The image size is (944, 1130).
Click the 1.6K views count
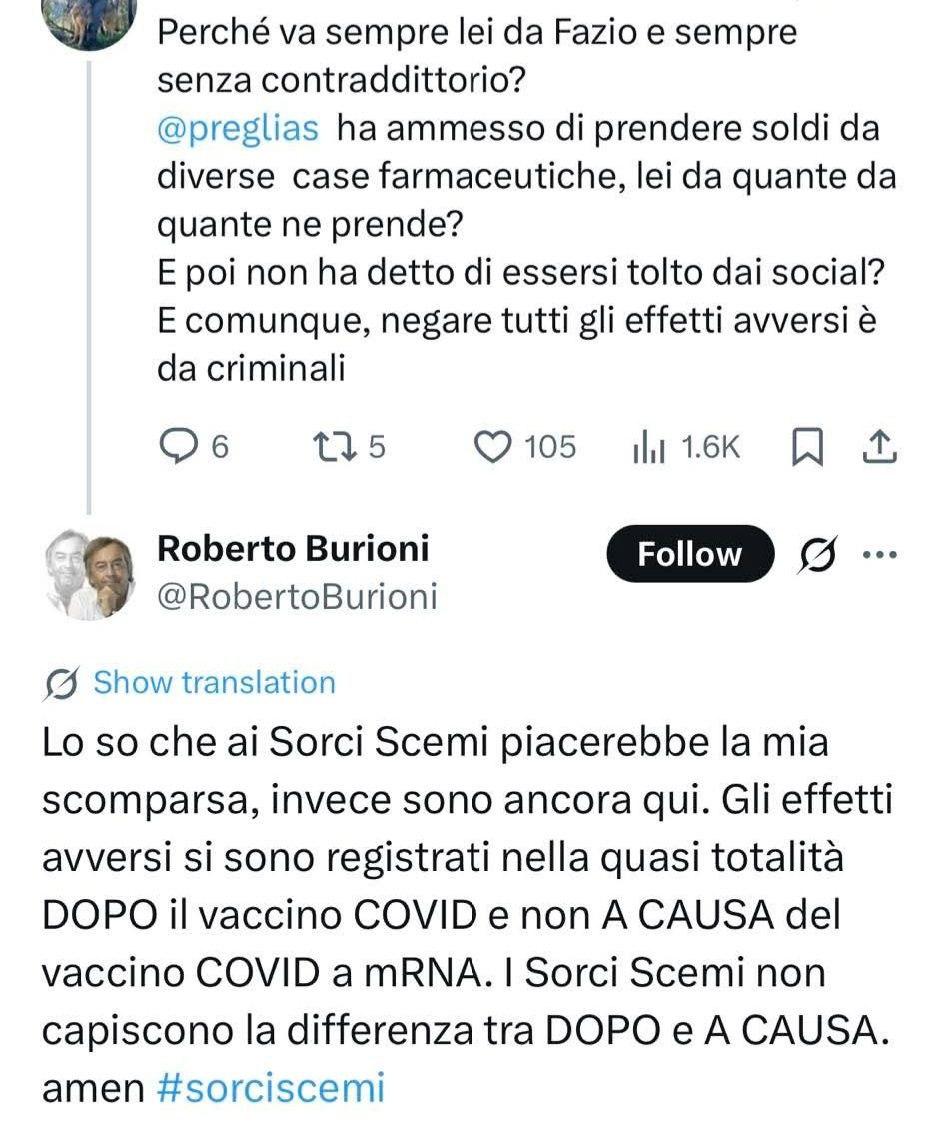click(710, 447)
